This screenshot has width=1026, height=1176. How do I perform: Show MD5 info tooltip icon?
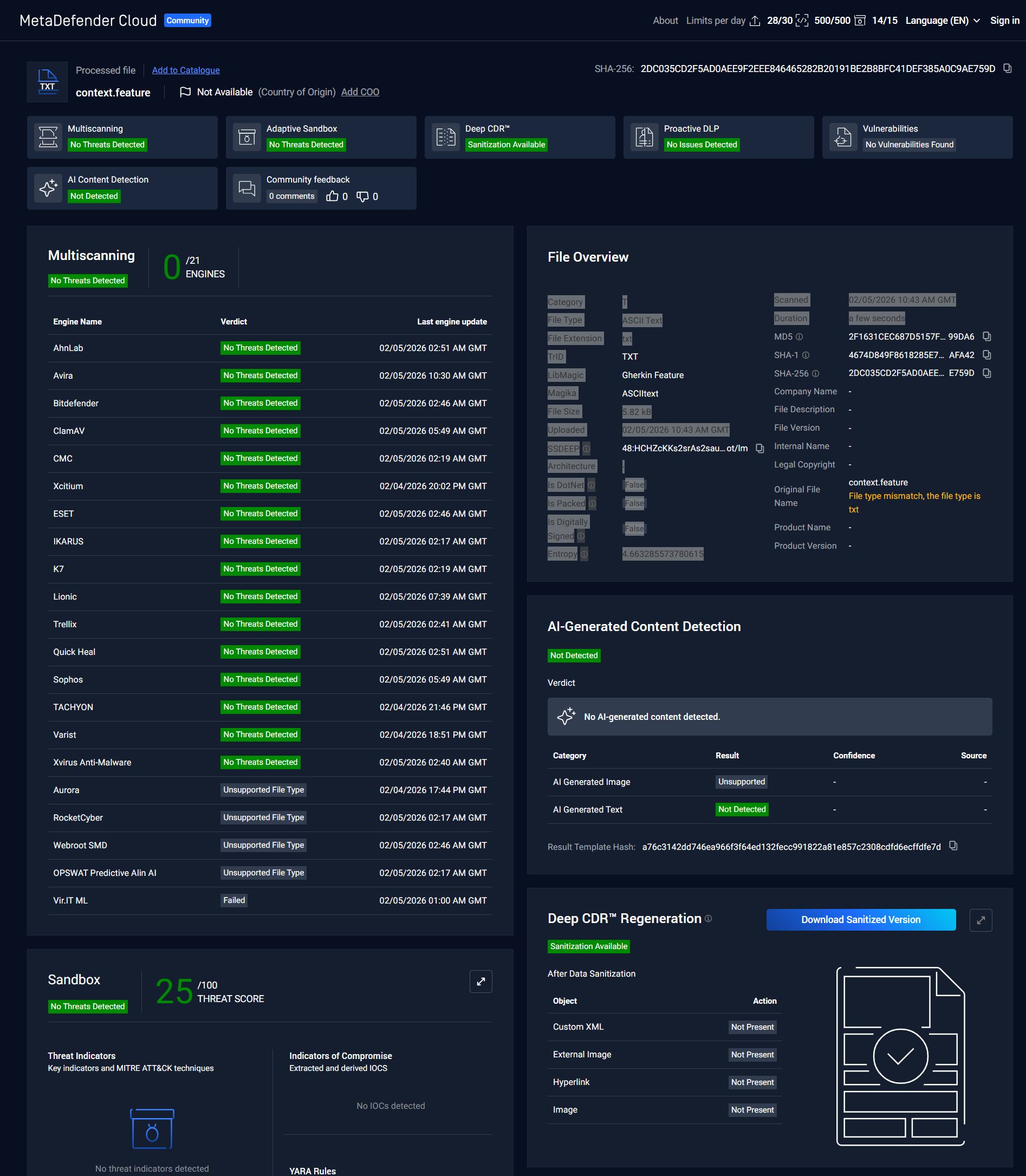coord(799,336)
